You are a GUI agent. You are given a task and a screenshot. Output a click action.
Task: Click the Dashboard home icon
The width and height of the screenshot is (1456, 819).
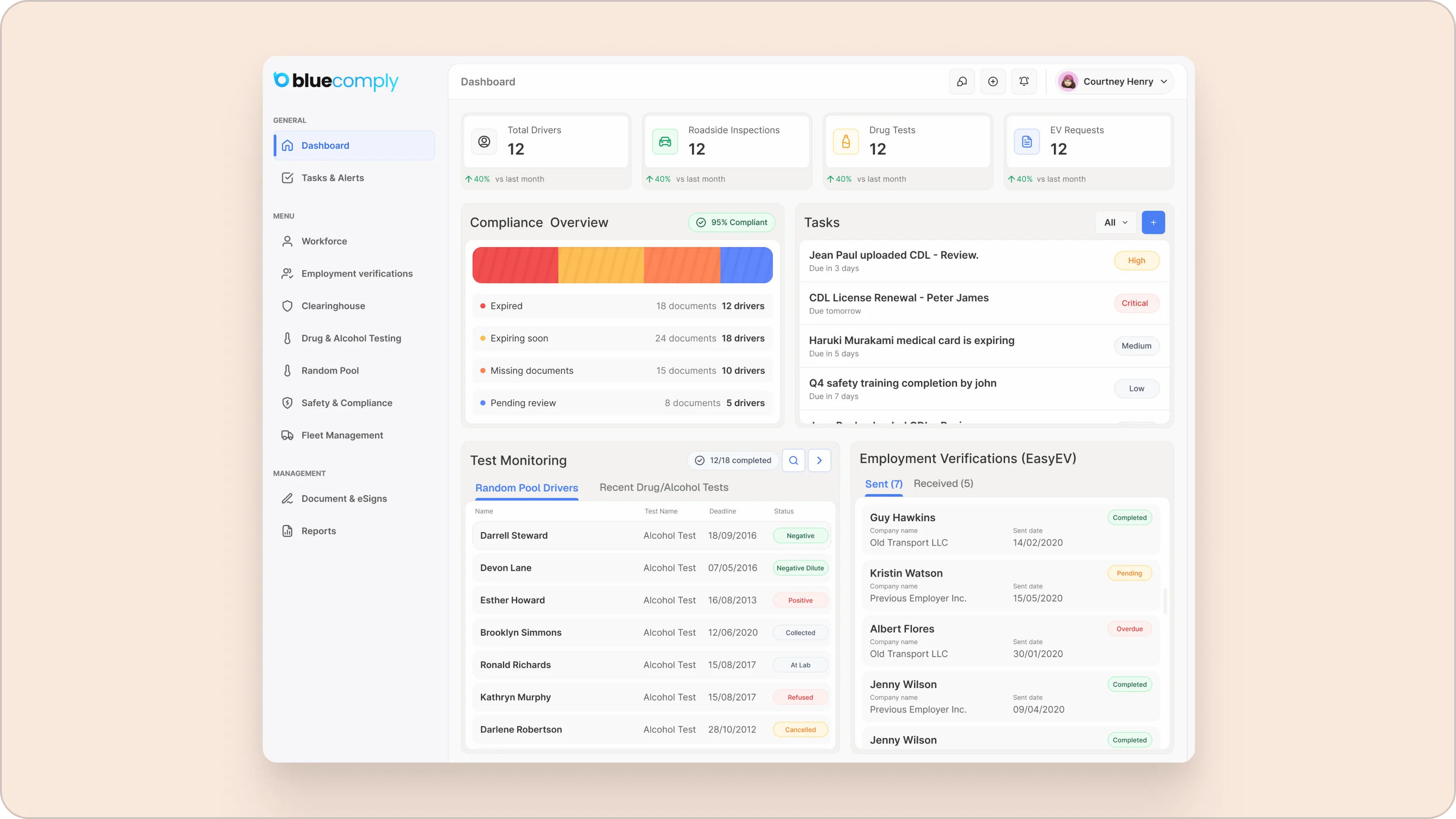tap(287, 145)
